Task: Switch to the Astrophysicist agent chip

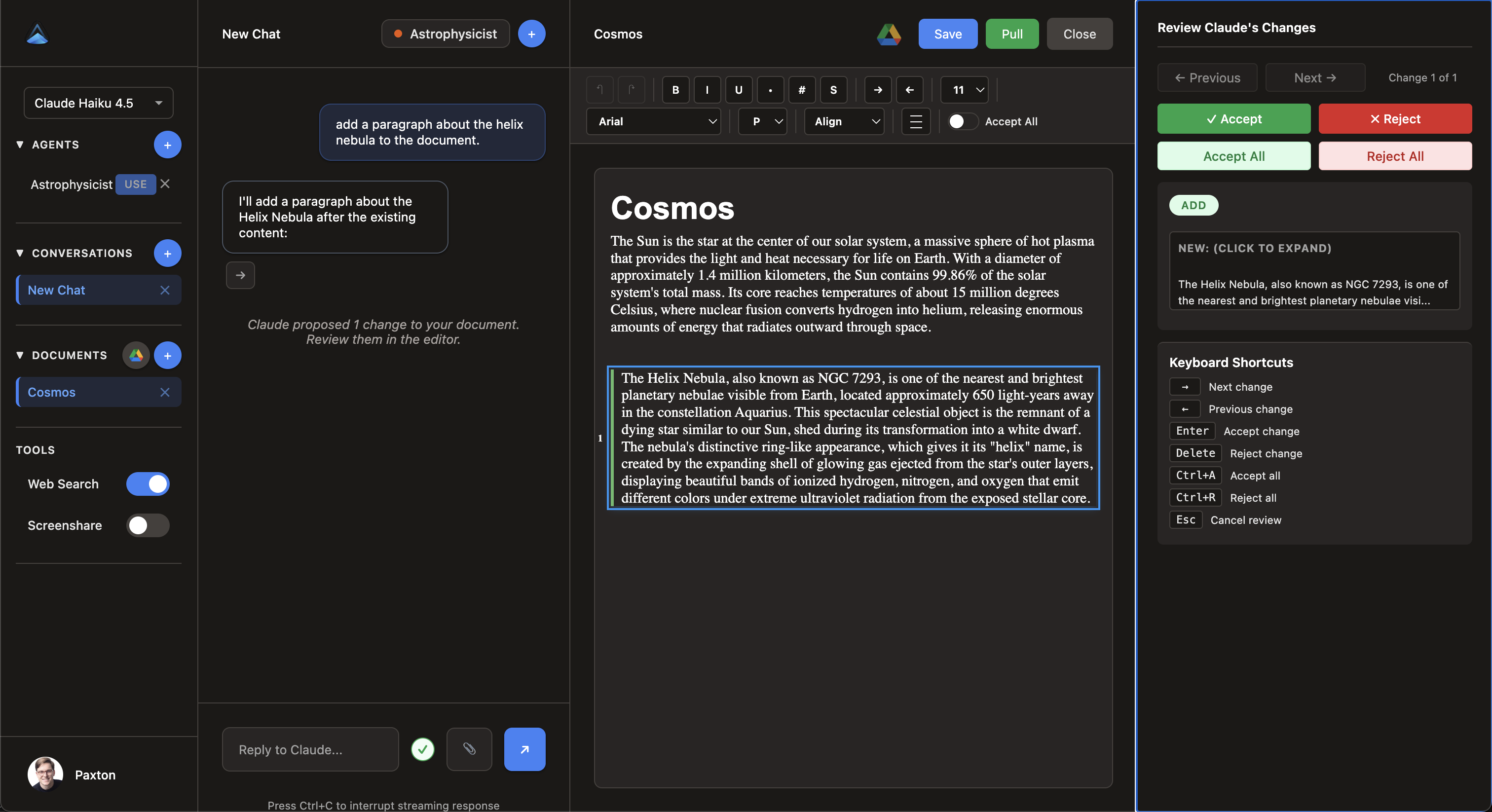Action: [445, 34]
